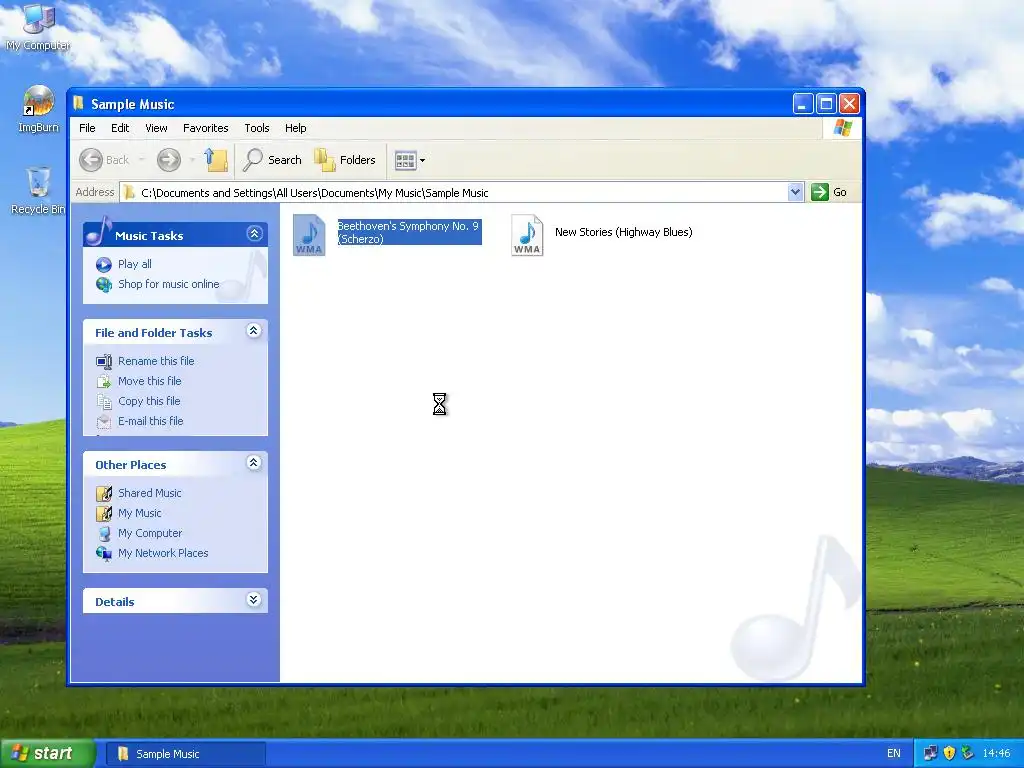Go up one folder level

pyautogui.click(x=216, y=160)
